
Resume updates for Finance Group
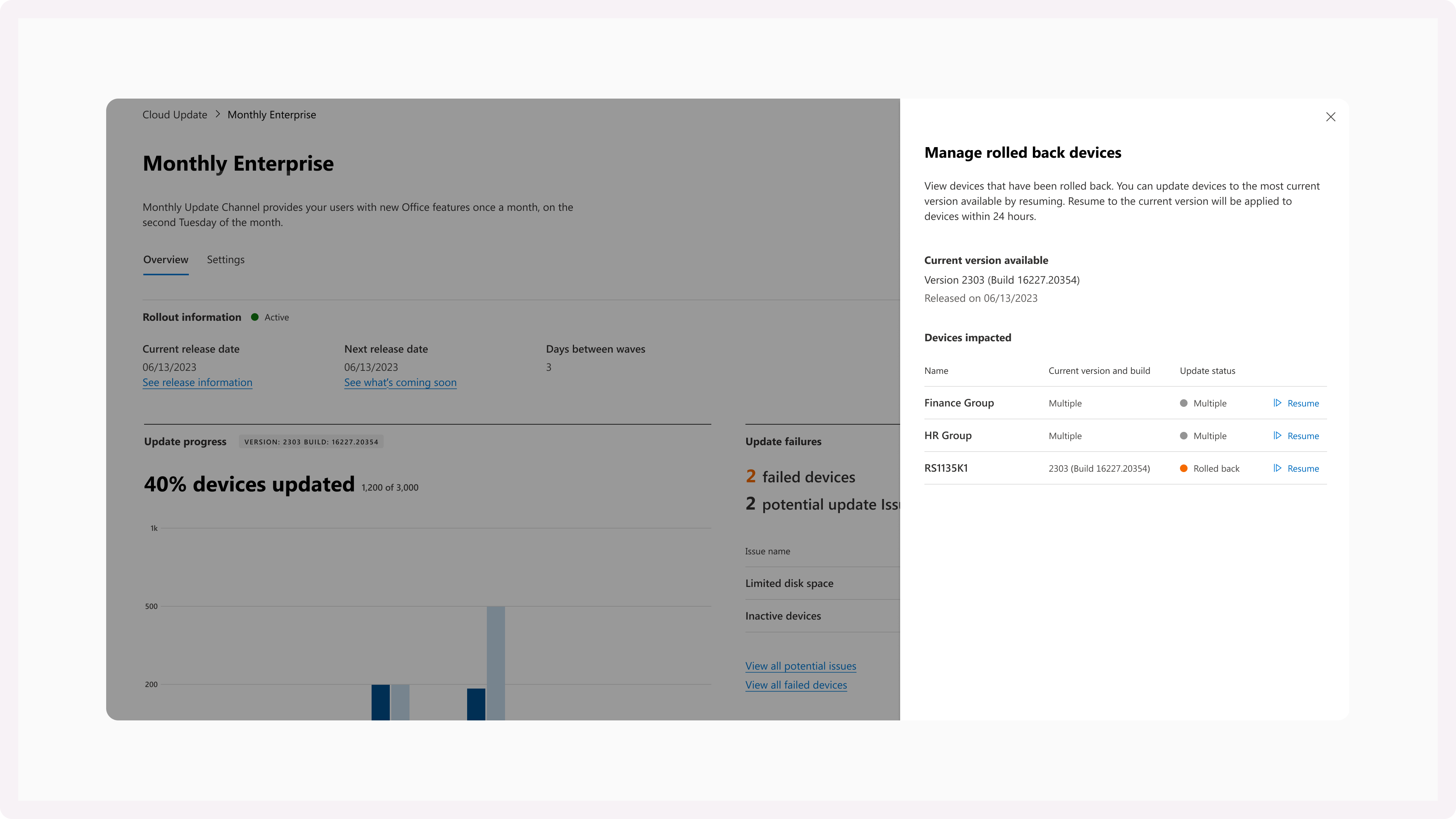[1296, 403]
